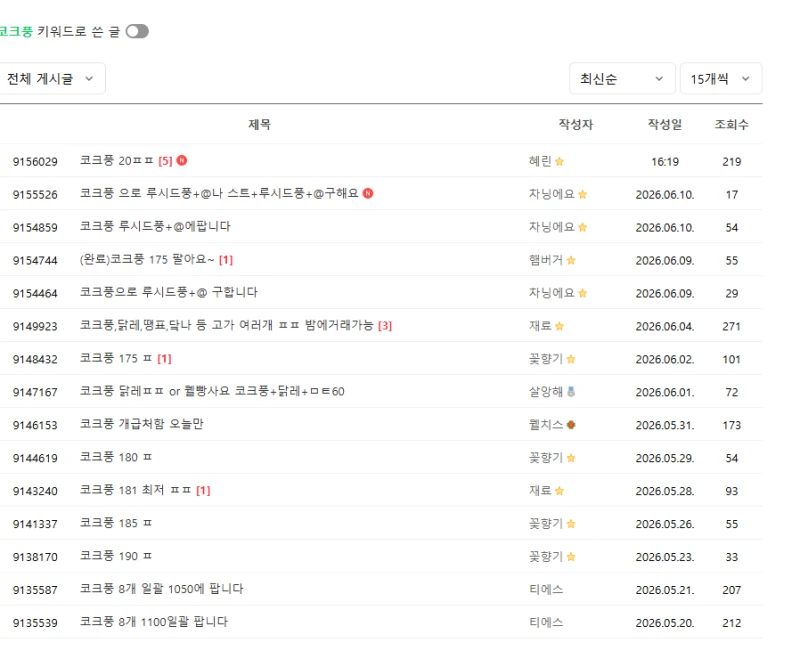This screenshot has width=800, height=651.
Task: Click author name 살앙해
Action: click(x=546, y=391)
